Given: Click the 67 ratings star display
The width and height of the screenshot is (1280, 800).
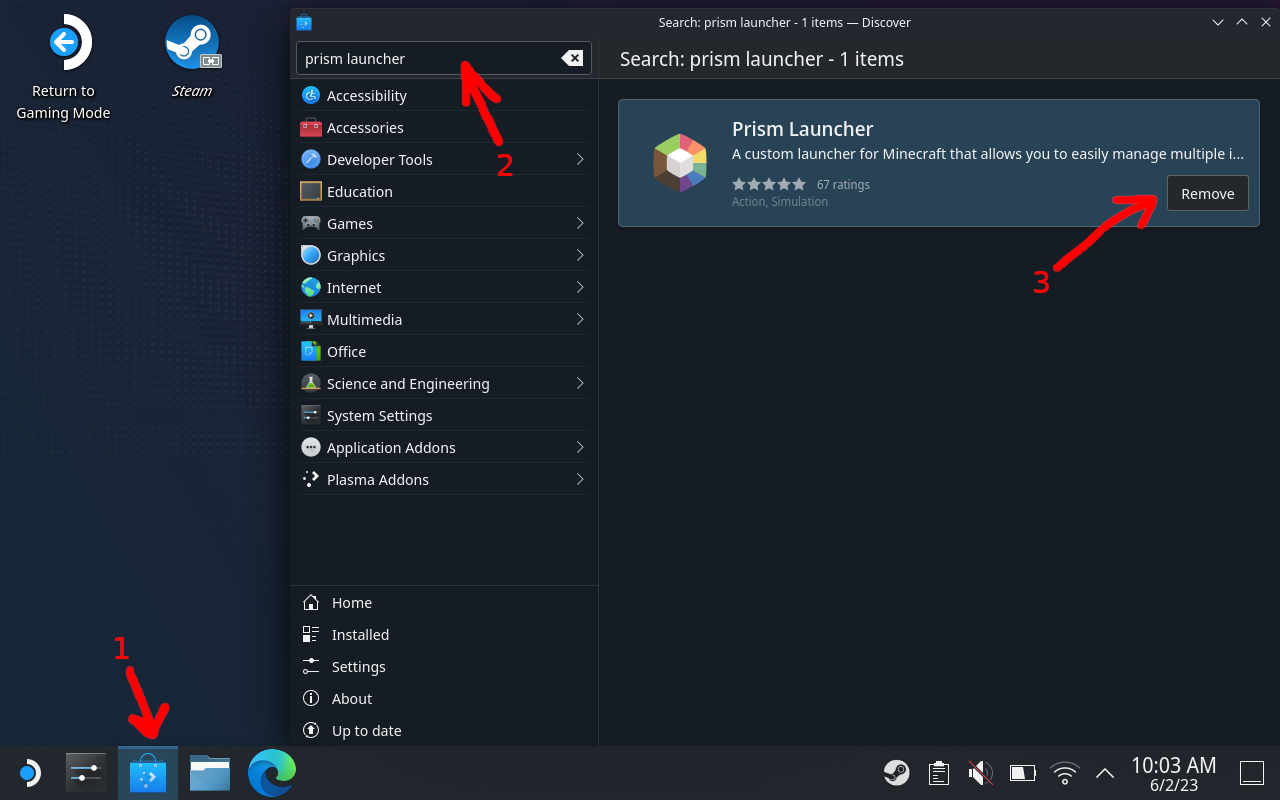Looking at the screenshot, I should tap(768, 184).
